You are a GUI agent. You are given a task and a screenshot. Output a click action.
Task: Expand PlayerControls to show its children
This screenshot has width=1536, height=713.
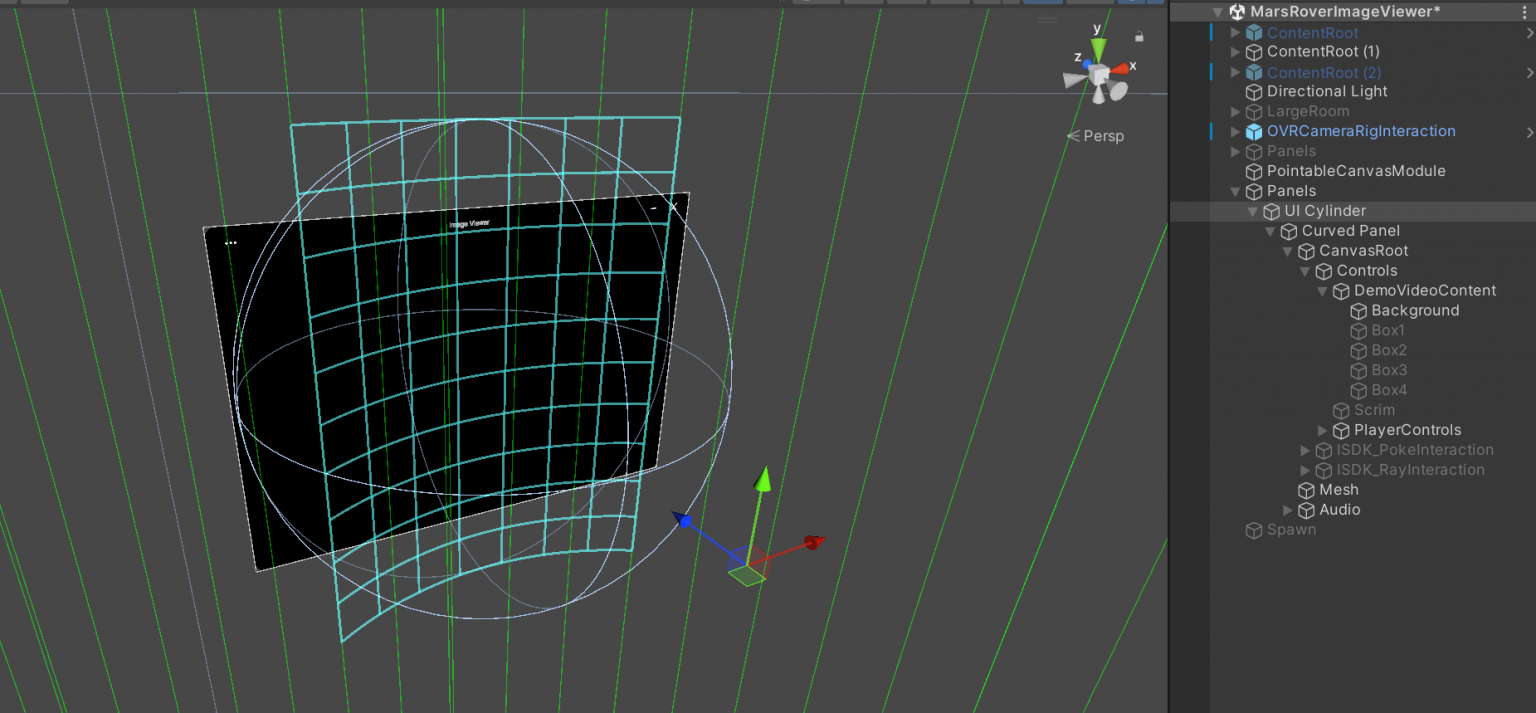pyautogui.click(x=1322, y=430)
